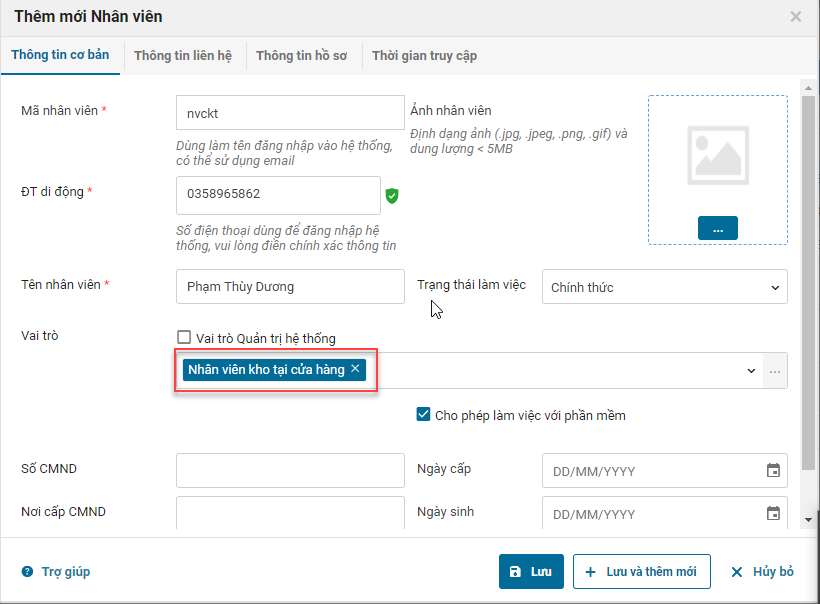Screen dimensions: 820x604
Task: Open calendar picker for Ngày cấp
Action: (773, 471)
